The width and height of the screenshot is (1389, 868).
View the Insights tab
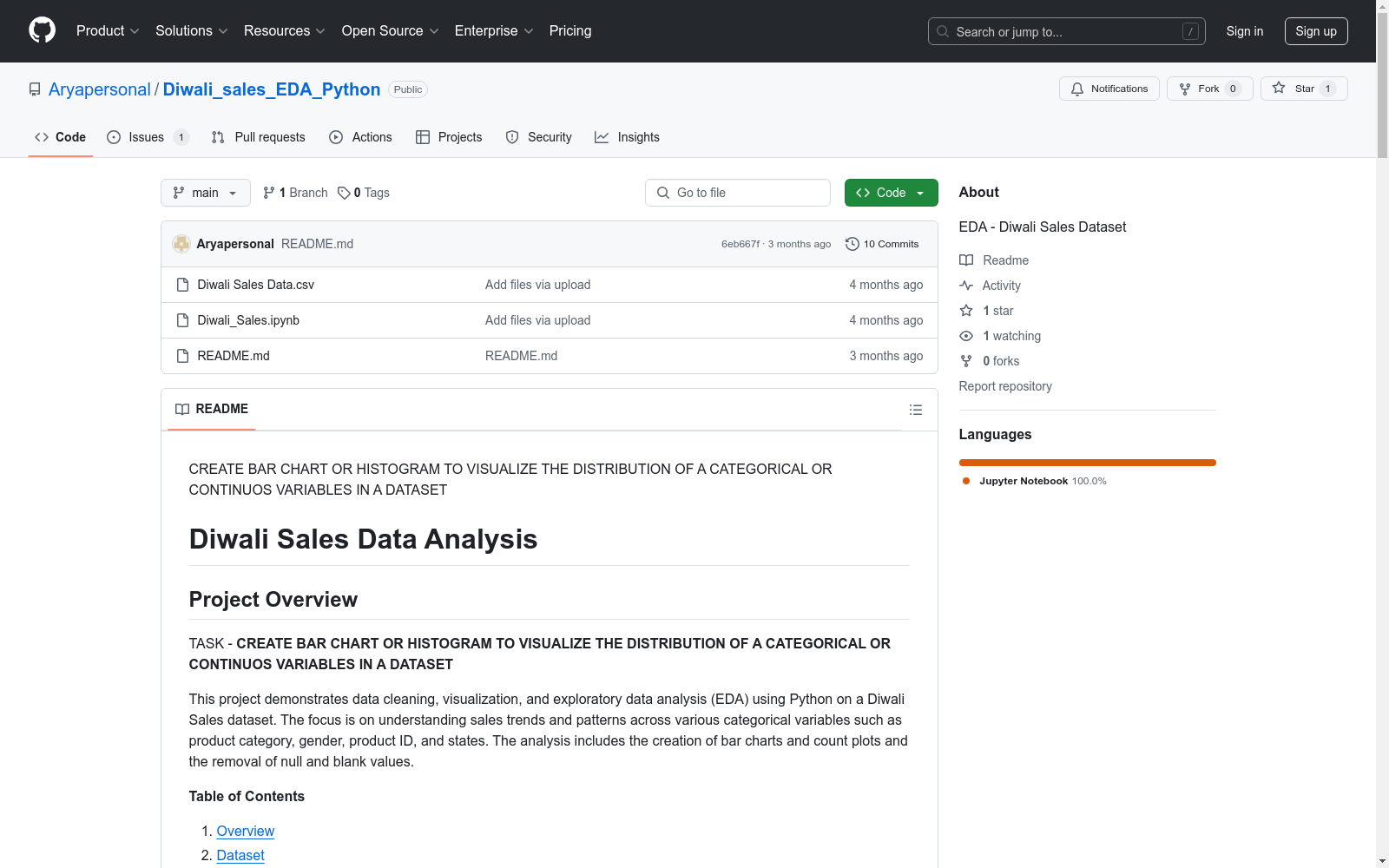point(627,137)
